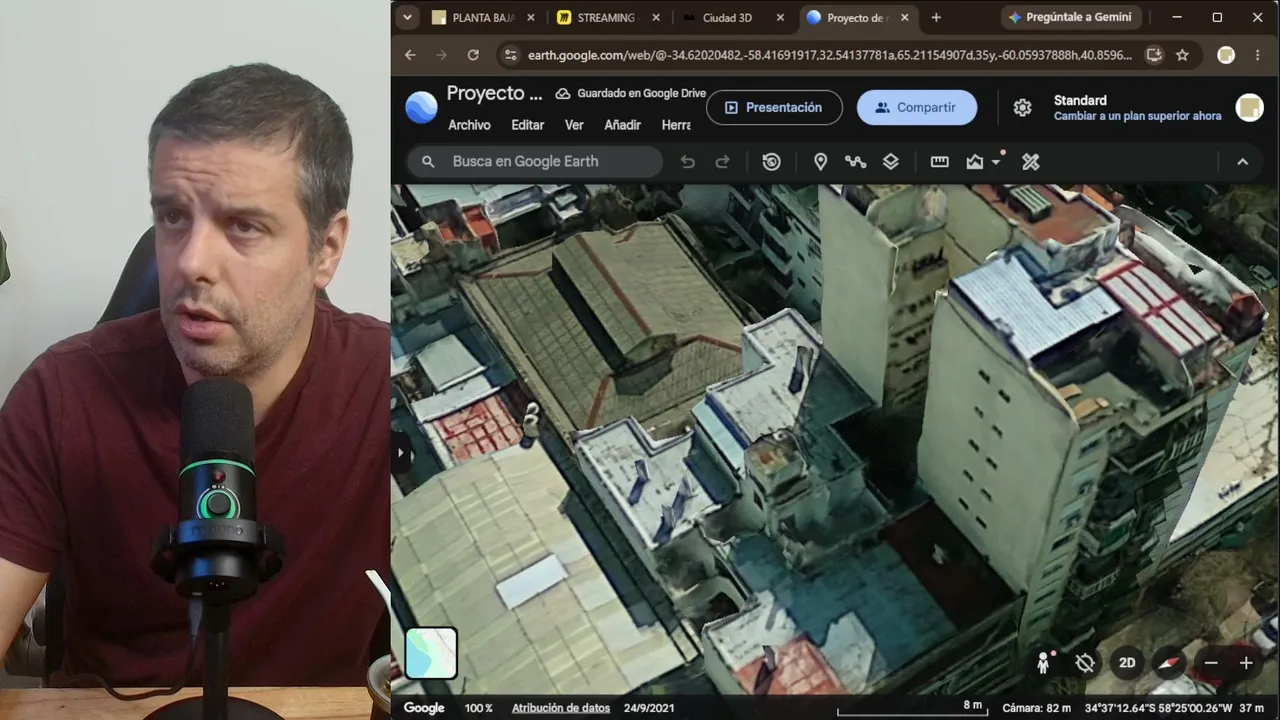
Task: Click the project title Proyecto
Action: (x=494, y=93)
